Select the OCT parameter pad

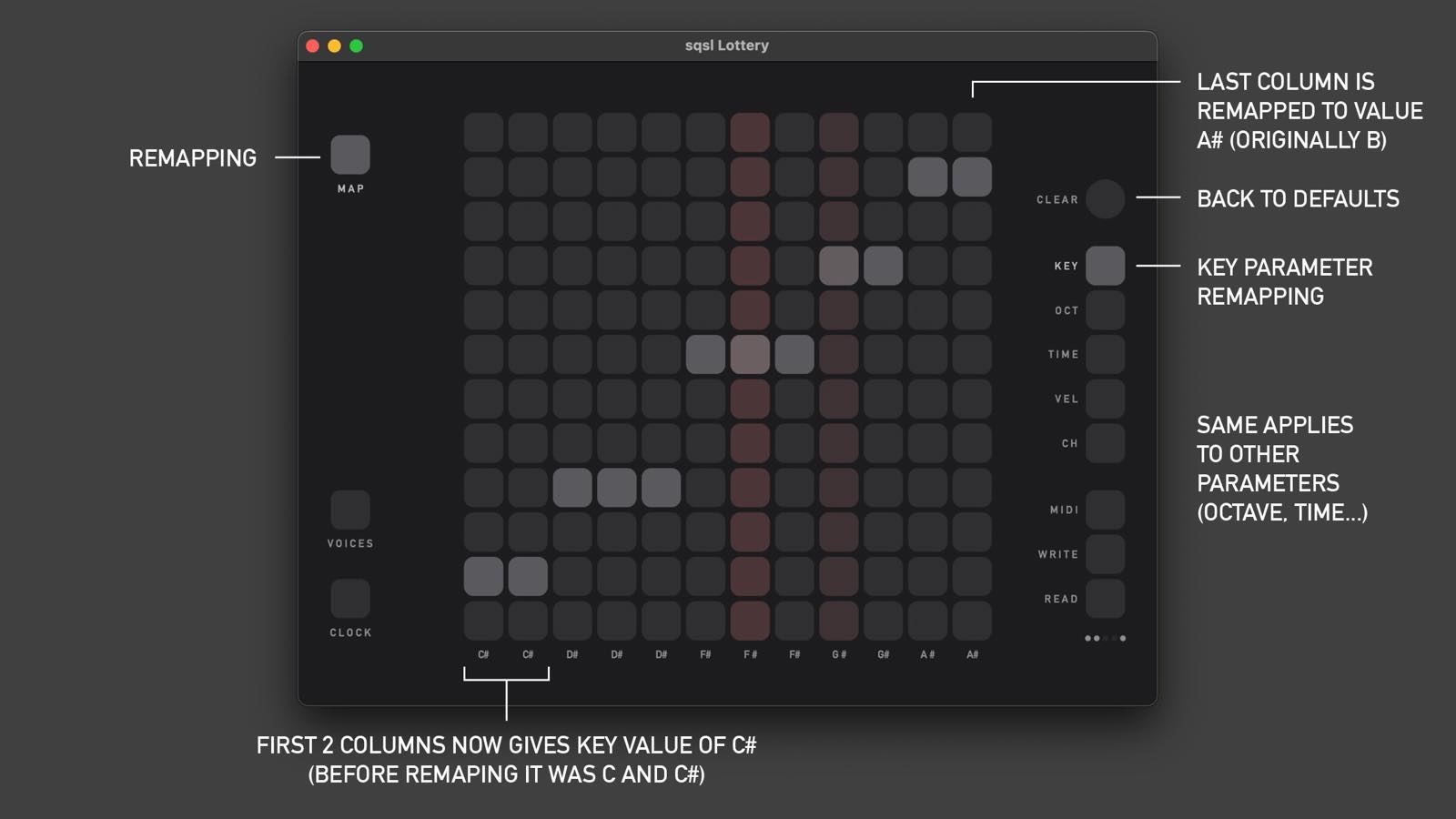pos(1106,310)
